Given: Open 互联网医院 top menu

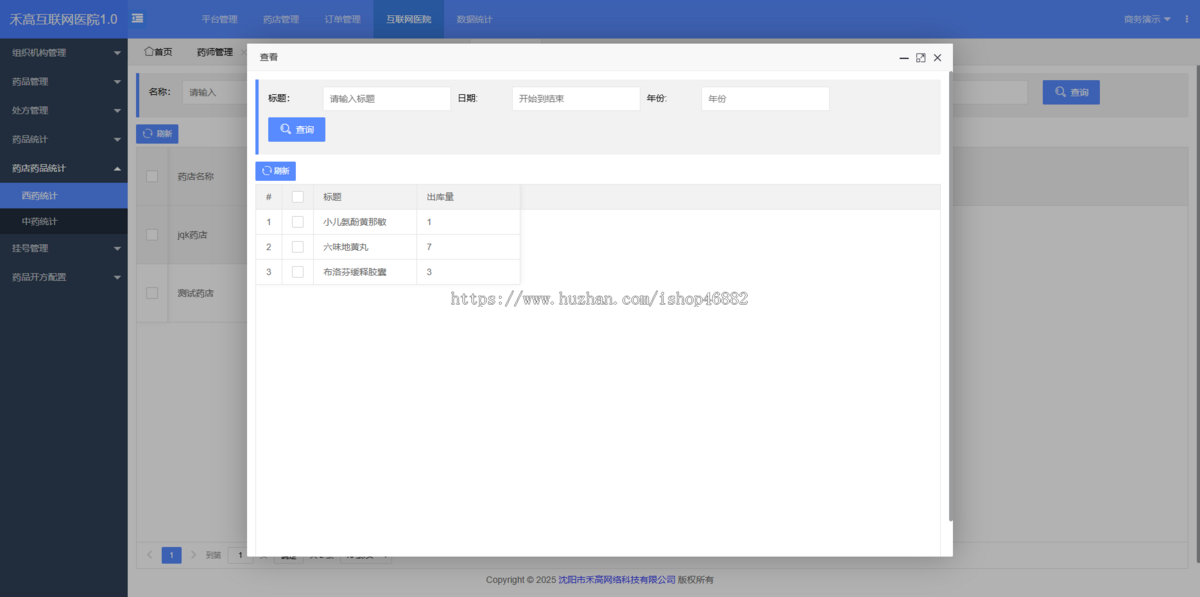Looking at the screenshot, I should pyautogui.click(x=409, y=19).
